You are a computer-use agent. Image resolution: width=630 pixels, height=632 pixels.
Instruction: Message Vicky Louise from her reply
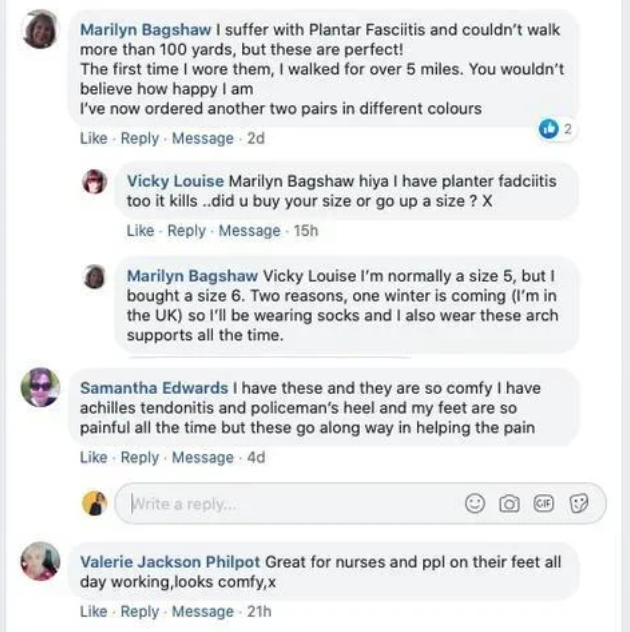pos(249,231)
